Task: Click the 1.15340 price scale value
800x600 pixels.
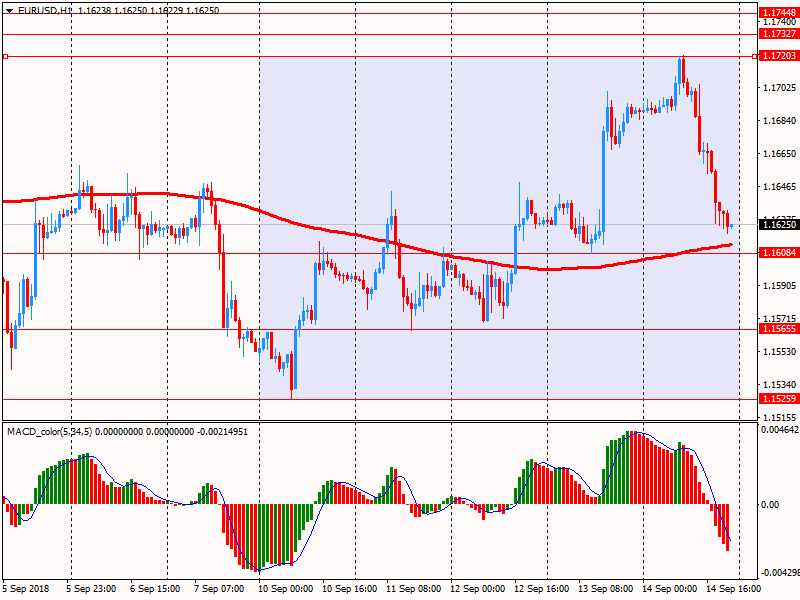Action: [779, 384]
